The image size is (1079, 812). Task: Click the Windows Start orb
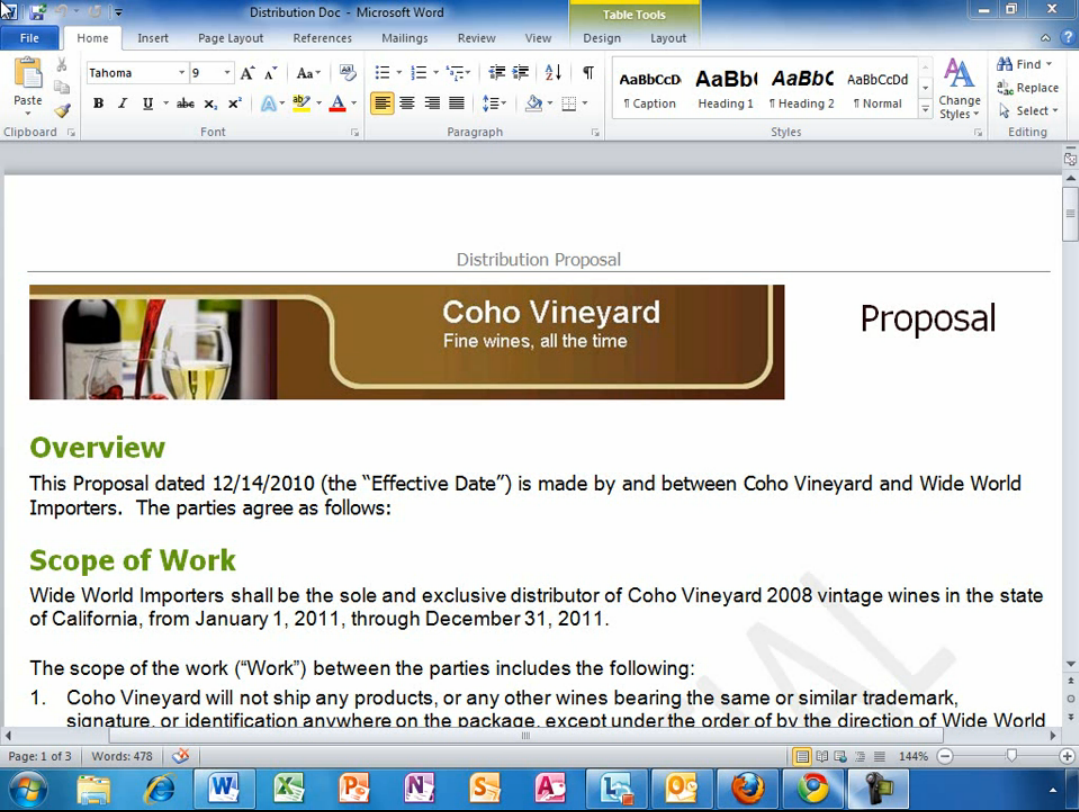(28, 789)
